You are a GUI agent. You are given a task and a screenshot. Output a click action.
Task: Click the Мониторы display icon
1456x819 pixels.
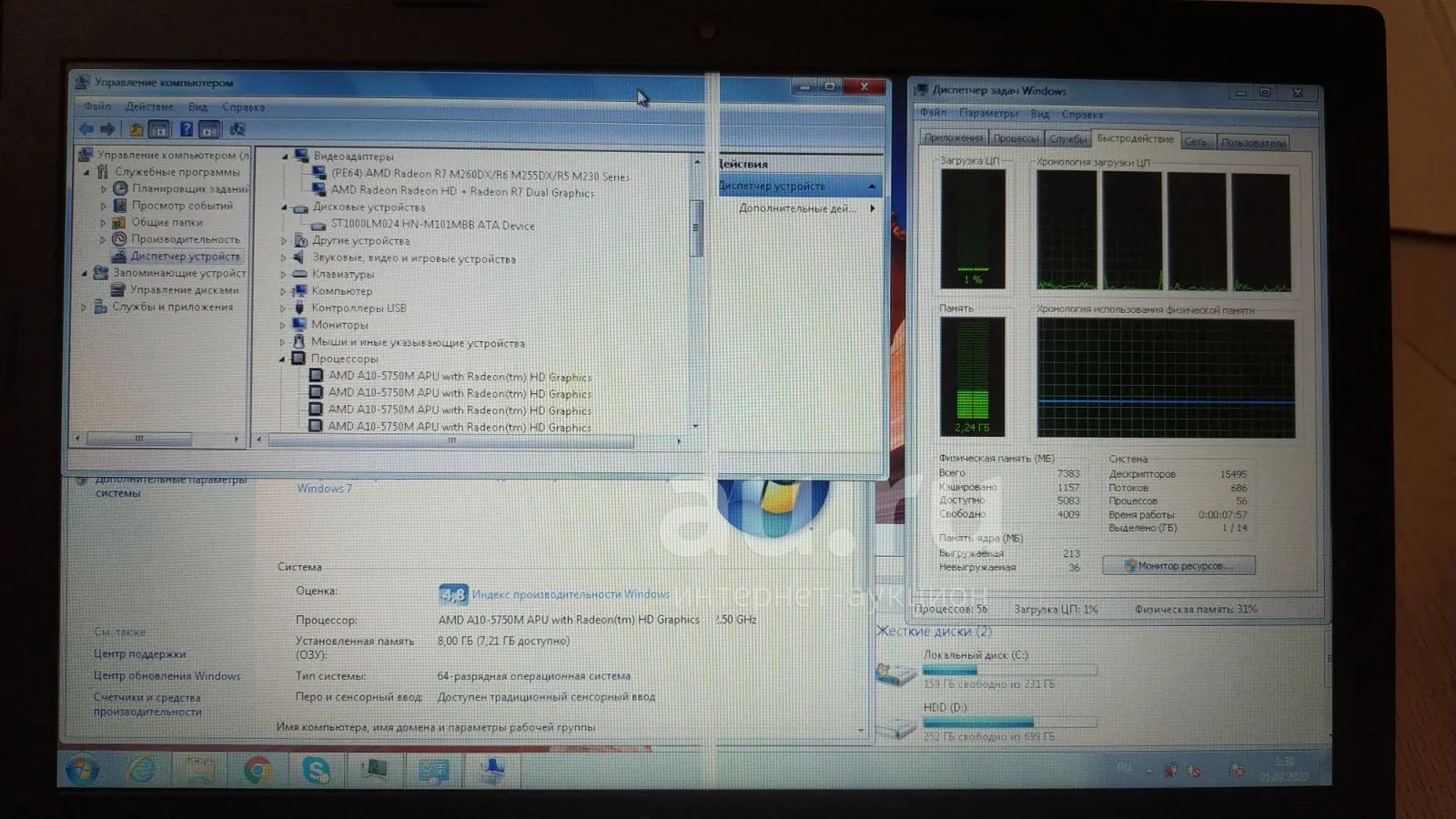(x=298, y=325)
